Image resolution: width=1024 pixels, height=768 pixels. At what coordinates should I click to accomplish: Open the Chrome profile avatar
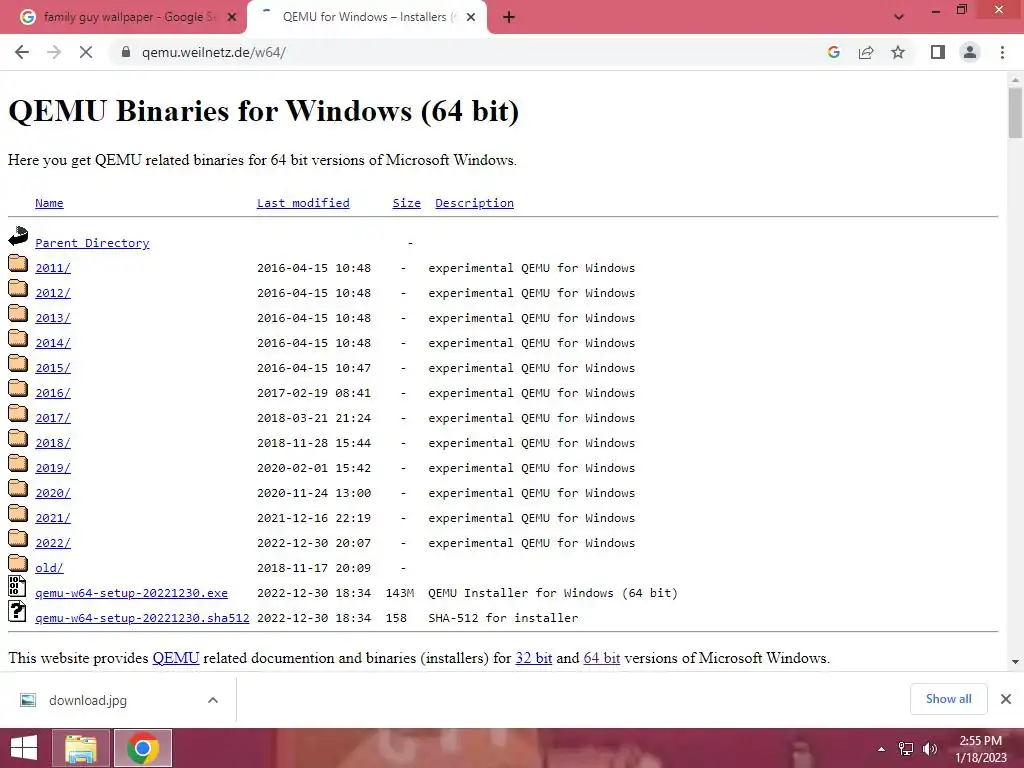pyautogui.click(x=970, y=52)
